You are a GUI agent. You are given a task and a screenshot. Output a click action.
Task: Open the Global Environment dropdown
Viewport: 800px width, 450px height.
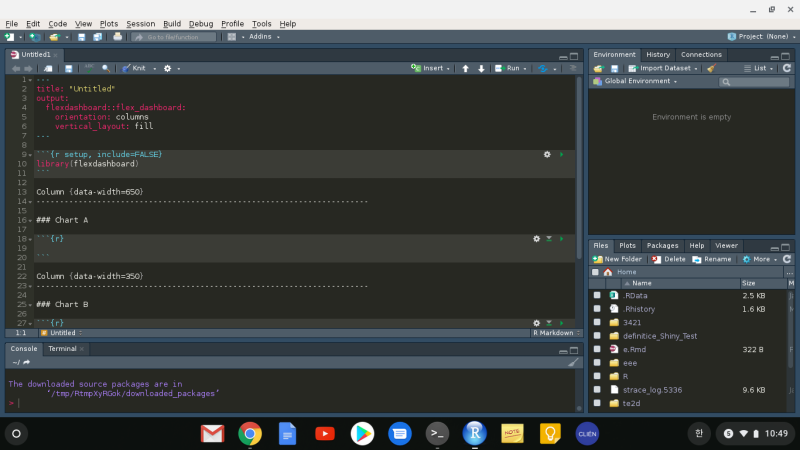tap(637, 81)
